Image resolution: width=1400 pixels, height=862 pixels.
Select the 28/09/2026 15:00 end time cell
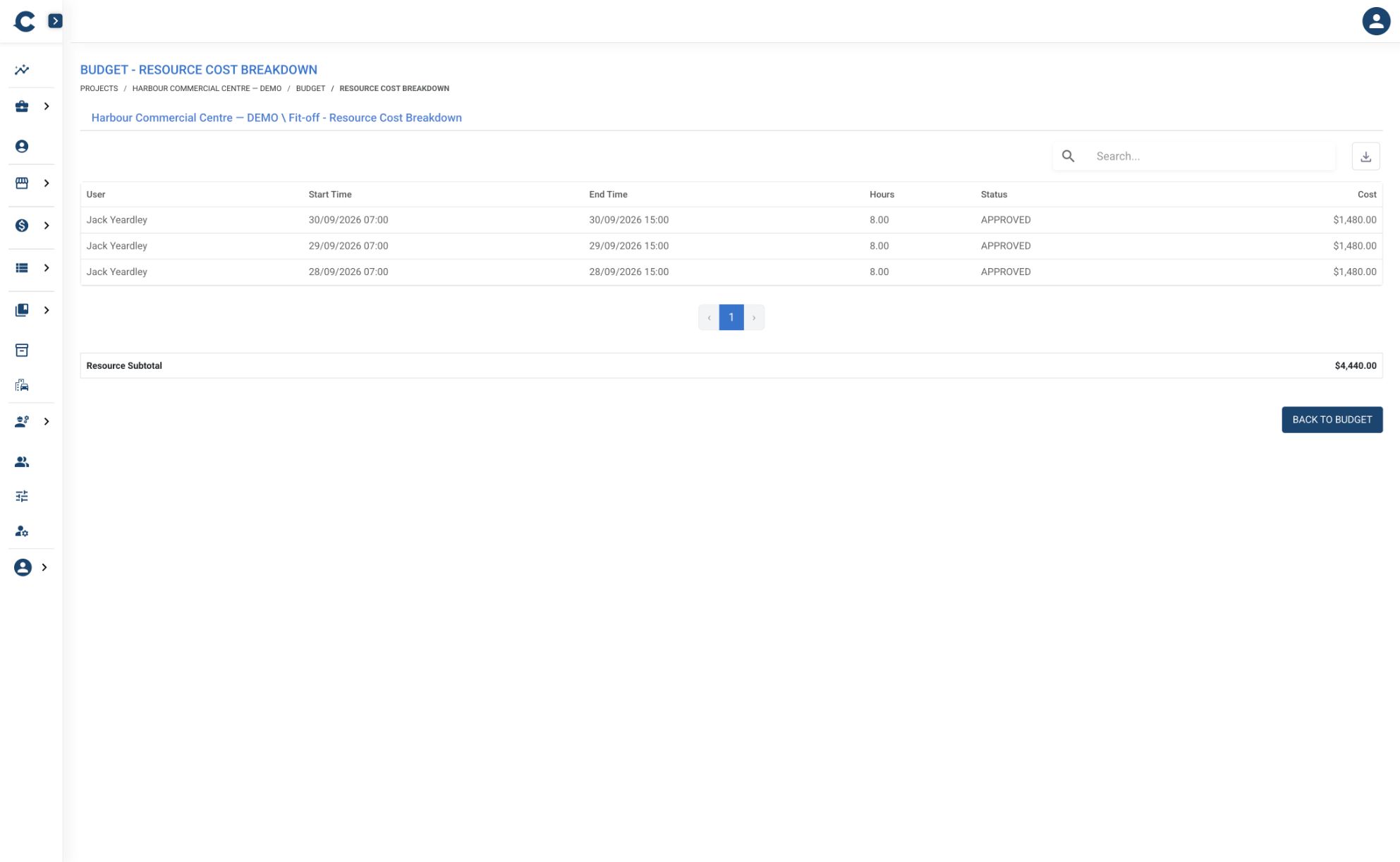point(629,272)
